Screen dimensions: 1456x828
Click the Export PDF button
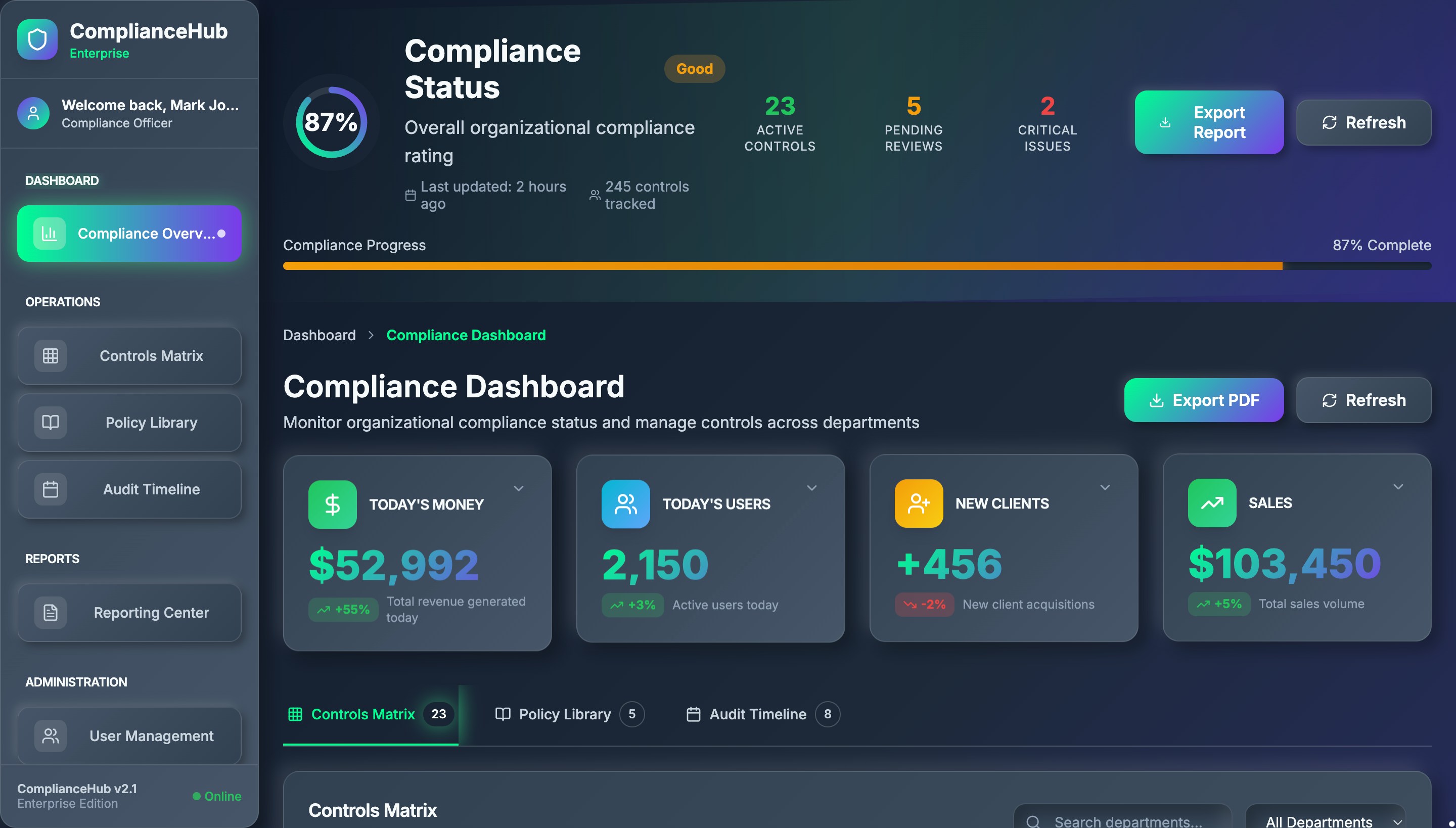click(x=1203, y=400)
